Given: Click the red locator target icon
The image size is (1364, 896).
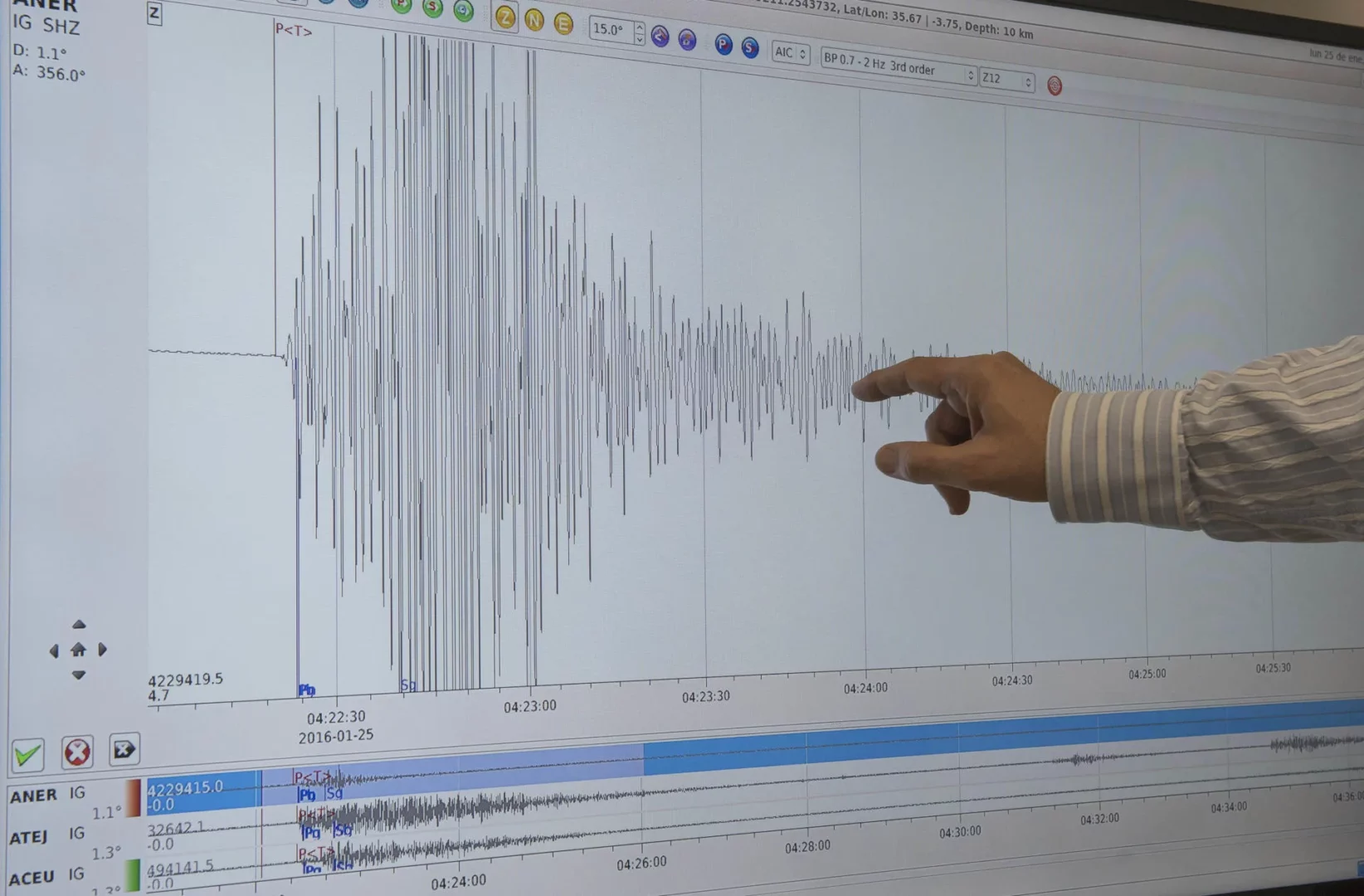Looking at the screenshot, I should (1055, 85).
